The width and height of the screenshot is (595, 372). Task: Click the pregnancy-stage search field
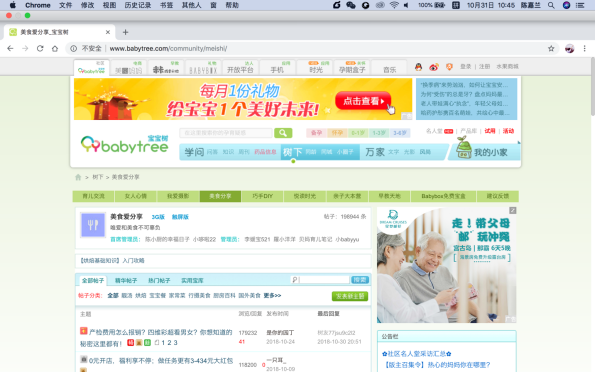(x=226, y=133)
